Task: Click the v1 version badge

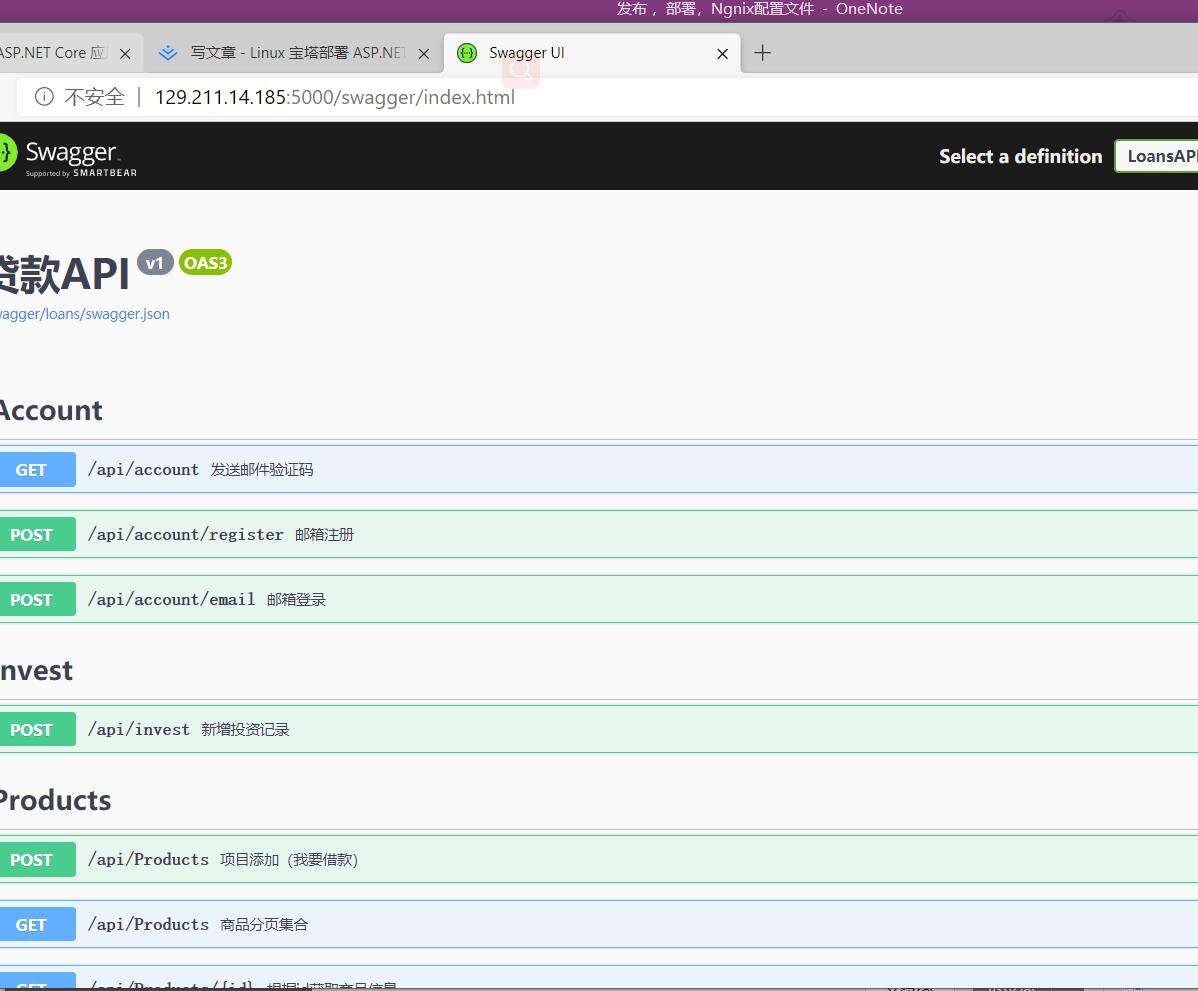Action: pyautogui.click(x=155, y=262)
